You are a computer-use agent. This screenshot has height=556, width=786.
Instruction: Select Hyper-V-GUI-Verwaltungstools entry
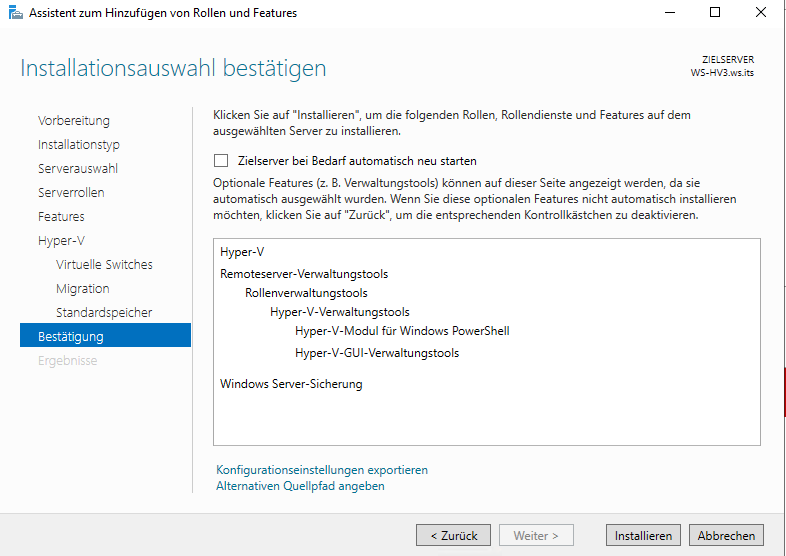click(x=377, y=353)
